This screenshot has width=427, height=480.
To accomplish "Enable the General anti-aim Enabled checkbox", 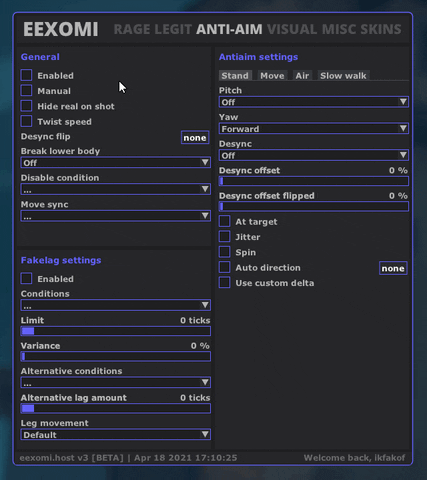I will coord(26,75).
